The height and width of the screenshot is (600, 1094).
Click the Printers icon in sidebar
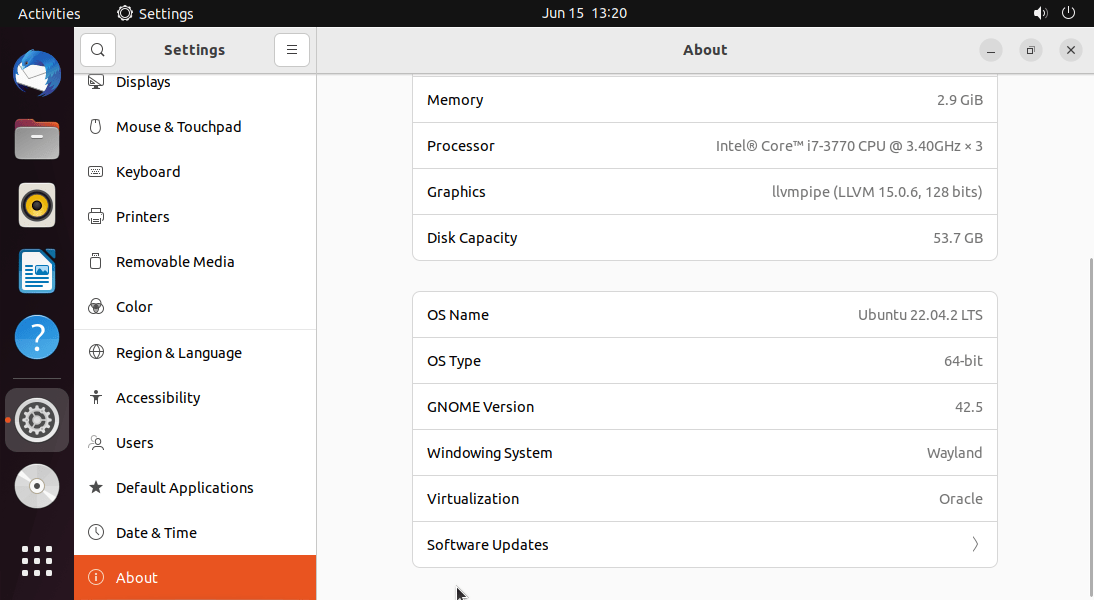coord(96,216)
